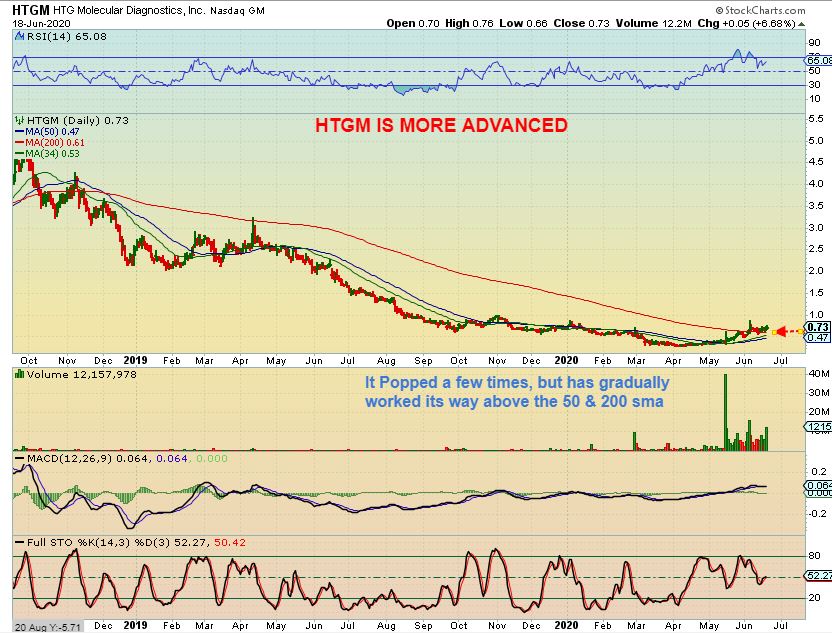The width and height of the screenshot is (832, 633).
Task: Select the RSI(14) 65.08 legend label
Action: pos(67,37)
